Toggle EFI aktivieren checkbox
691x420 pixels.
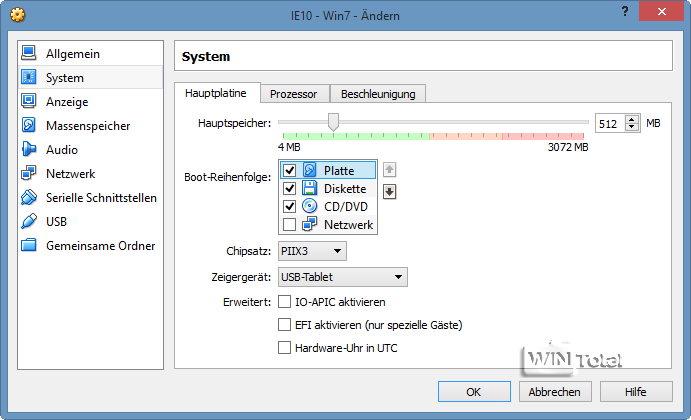click(285, 325)
